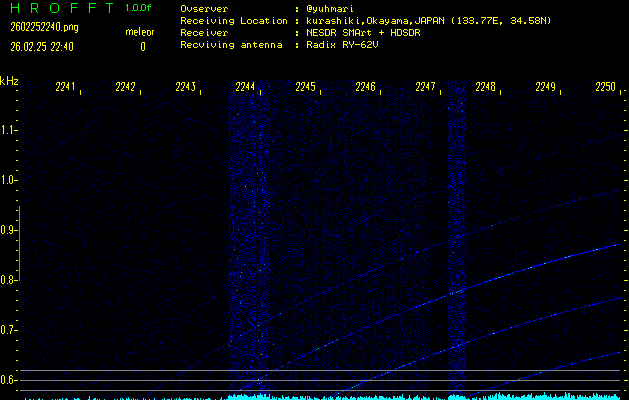Click the 0.6 kHz frequency tick
This screenshot has width=629, height=400.
tap(9, 380)
